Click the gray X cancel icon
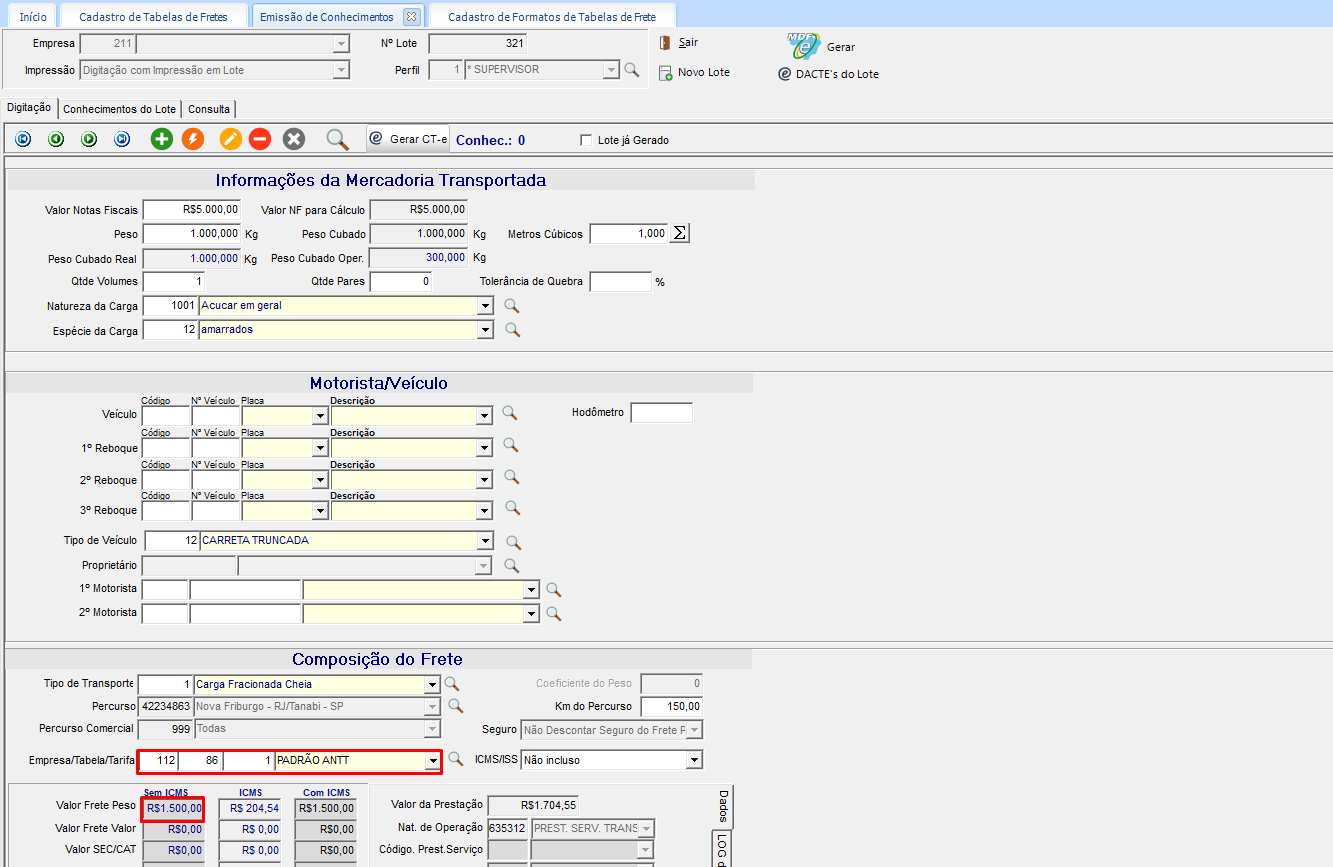The width and height of the screenshot is (1333, 867). [293, 140]
